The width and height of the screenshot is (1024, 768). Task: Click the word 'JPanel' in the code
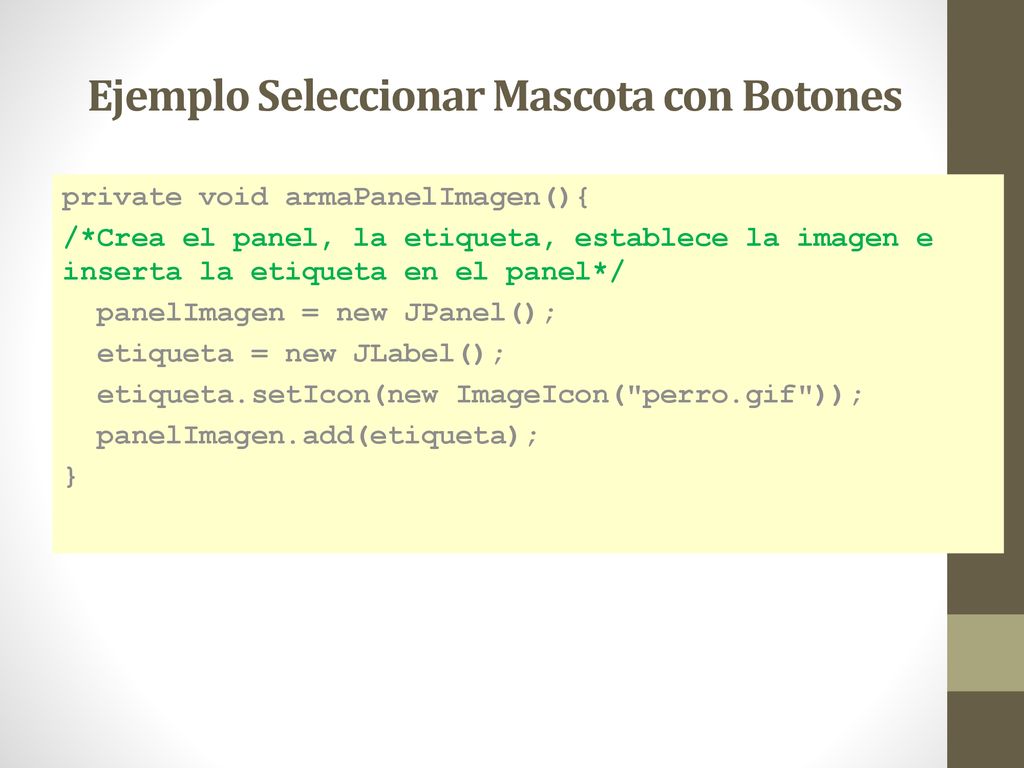click(455, 313)
